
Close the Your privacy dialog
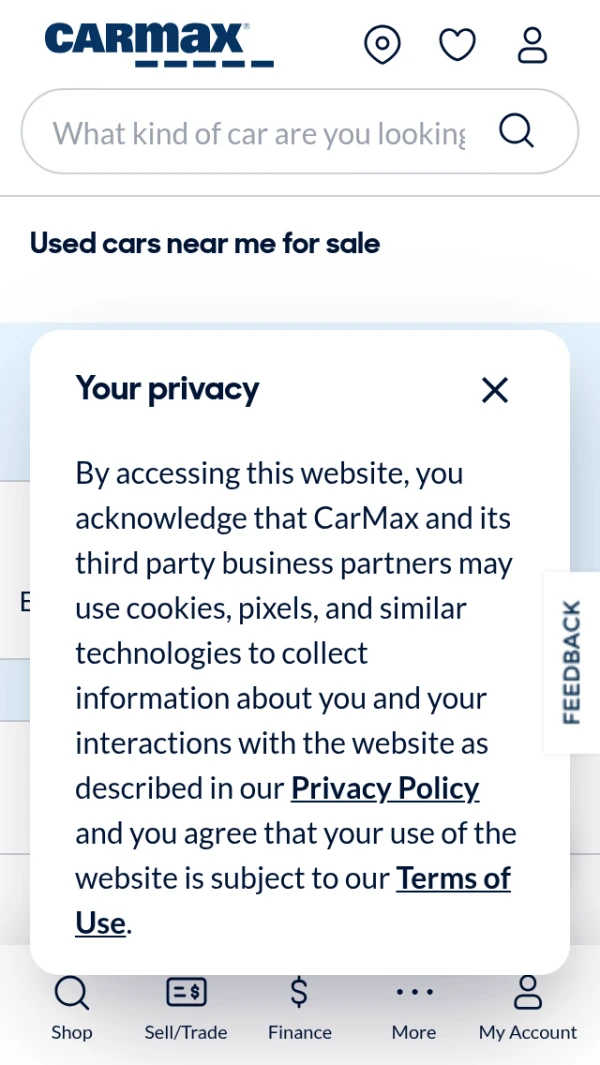tap(495, 390)
